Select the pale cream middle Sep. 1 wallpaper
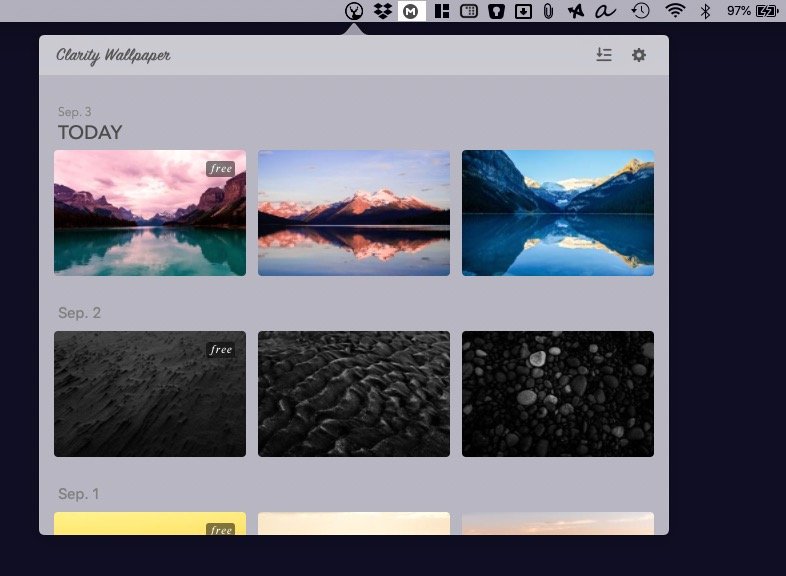The height and width of the screenshot is (576, 786). click(354, 523)
